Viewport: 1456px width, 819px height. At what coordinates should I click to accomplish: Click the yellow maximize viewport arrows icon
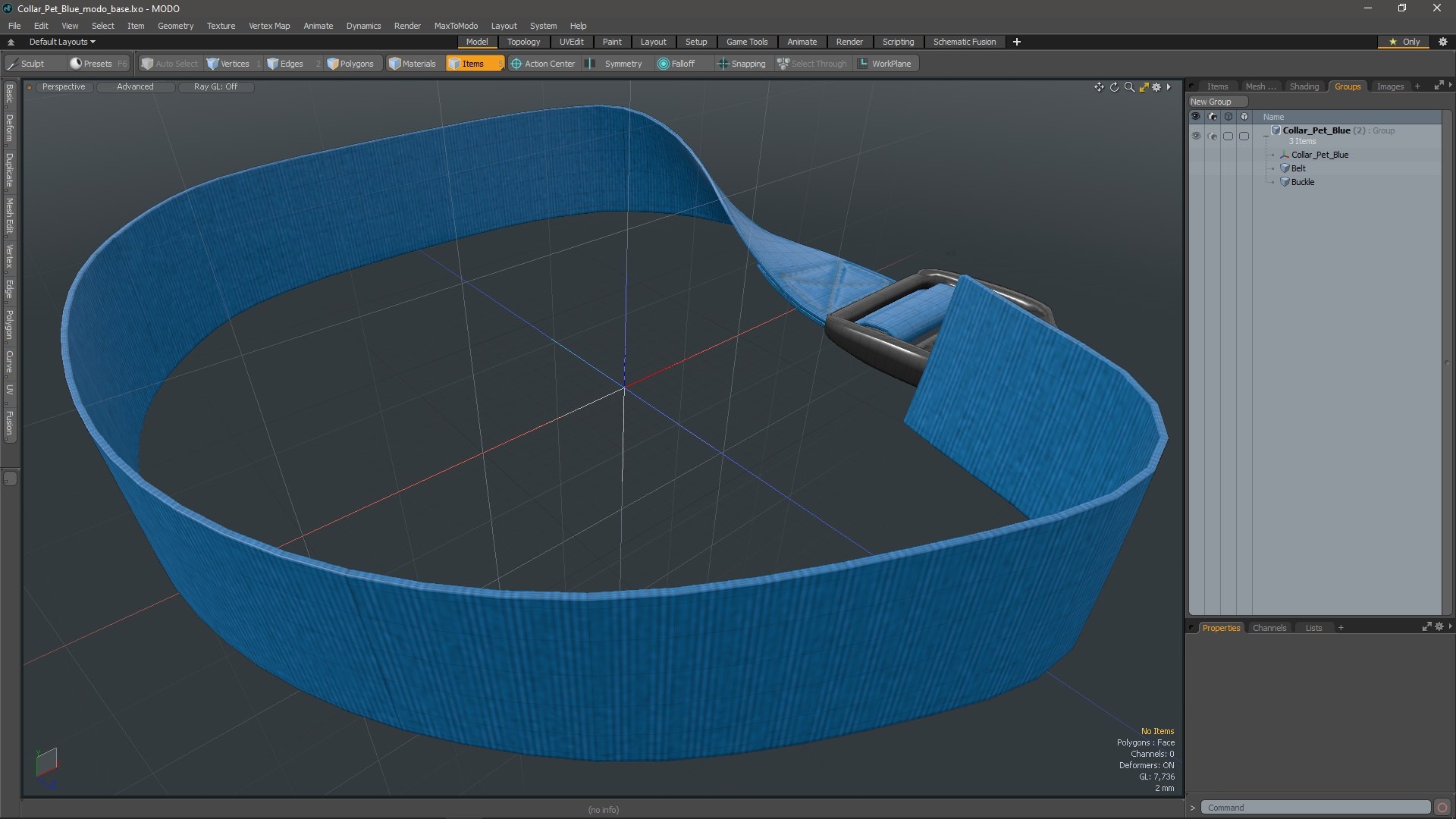pyautogui.click(x=1144, y=87)
